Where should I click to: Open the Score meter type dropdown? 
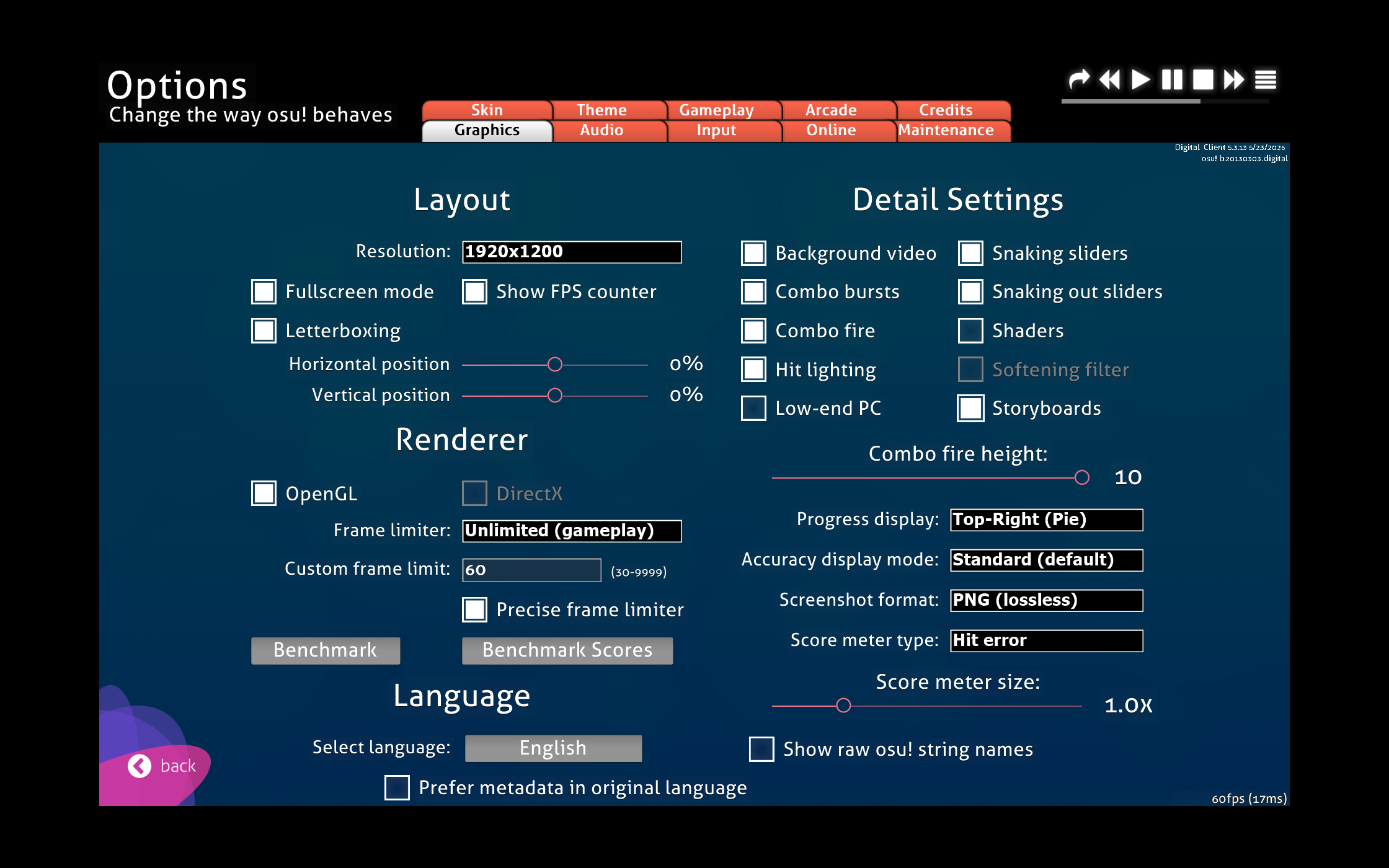(x=1047, y=640)
